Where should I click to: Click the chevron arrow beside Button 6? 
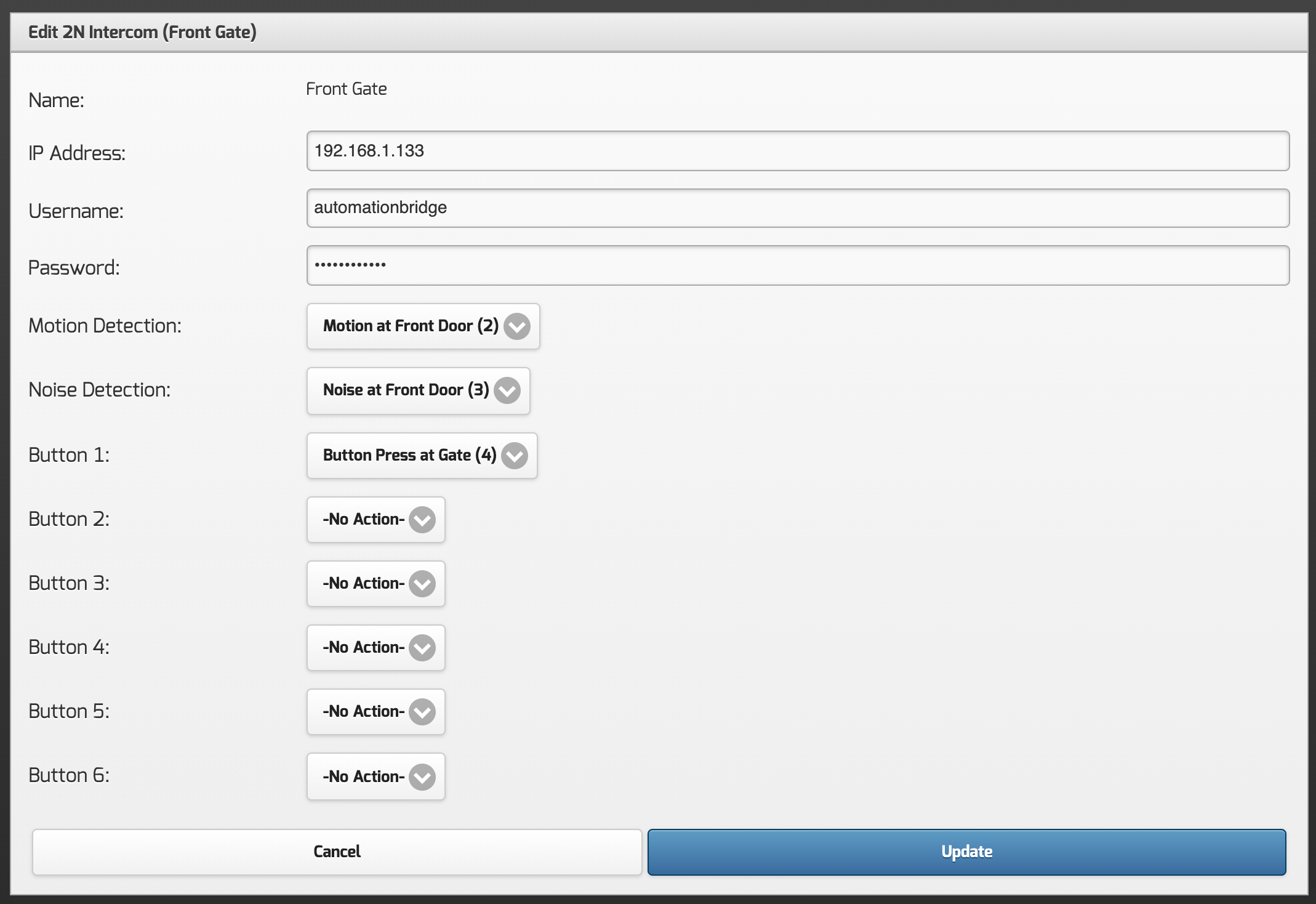point(422,777)
